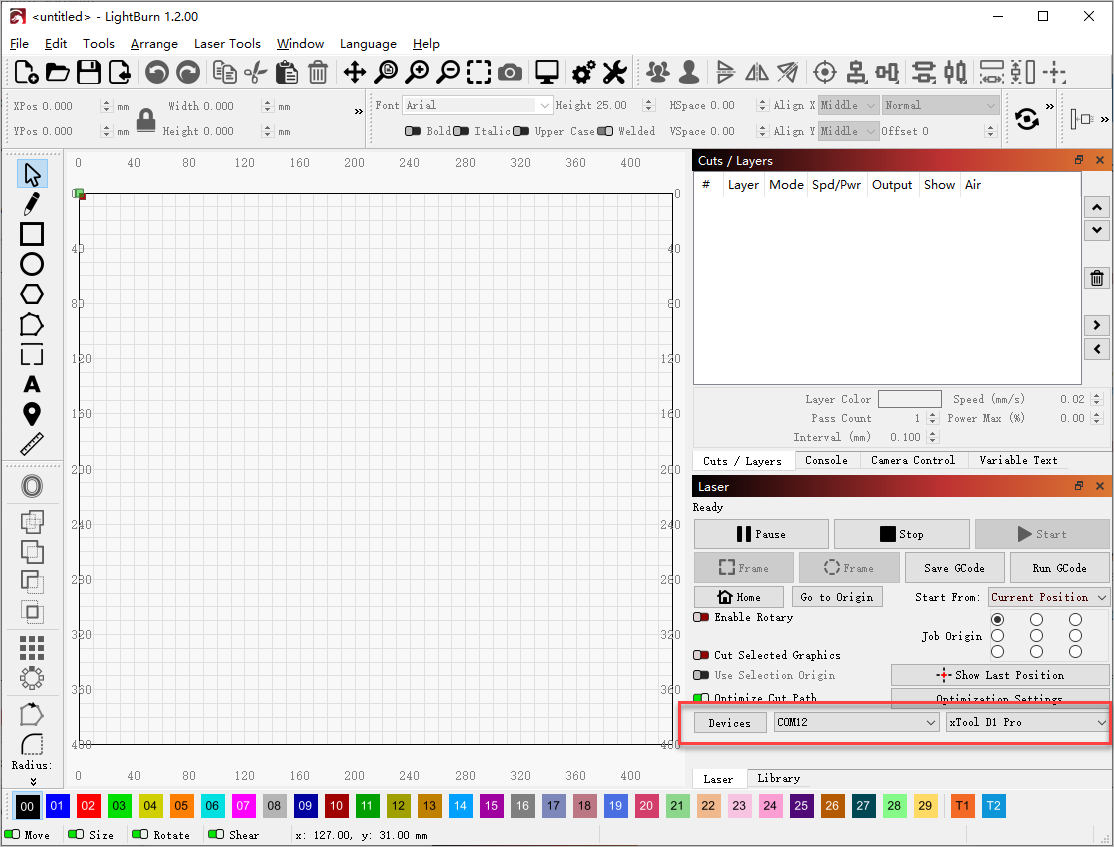Open the xTool D1 Pro device dropdown
1114x847 pixels.
[1027, 722]
